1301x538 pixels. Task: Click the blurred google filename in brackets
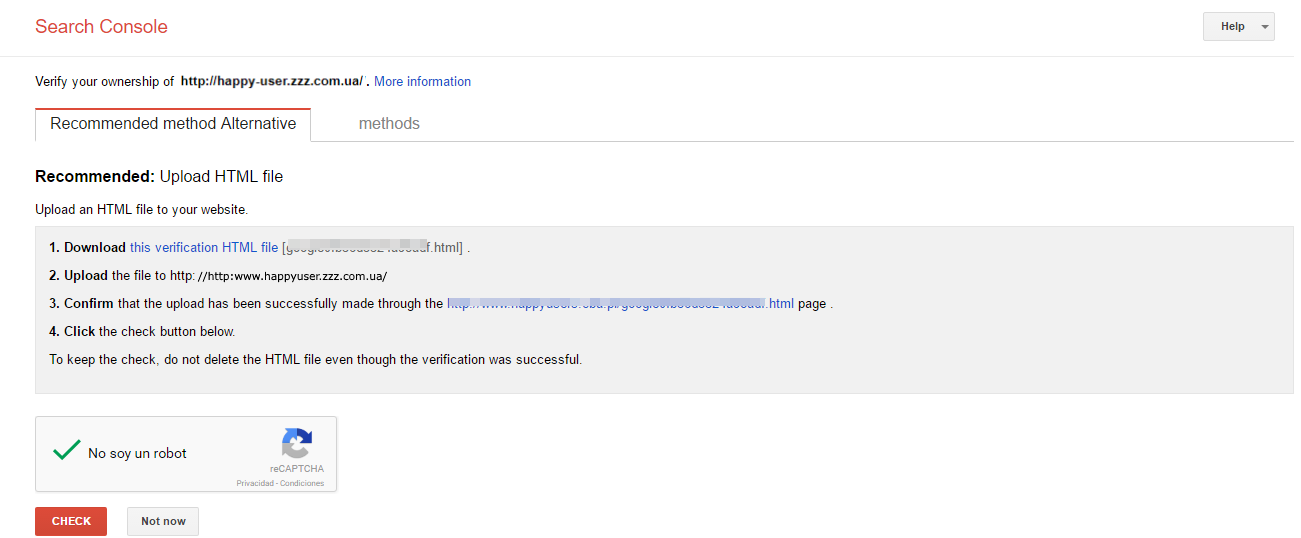372,247
